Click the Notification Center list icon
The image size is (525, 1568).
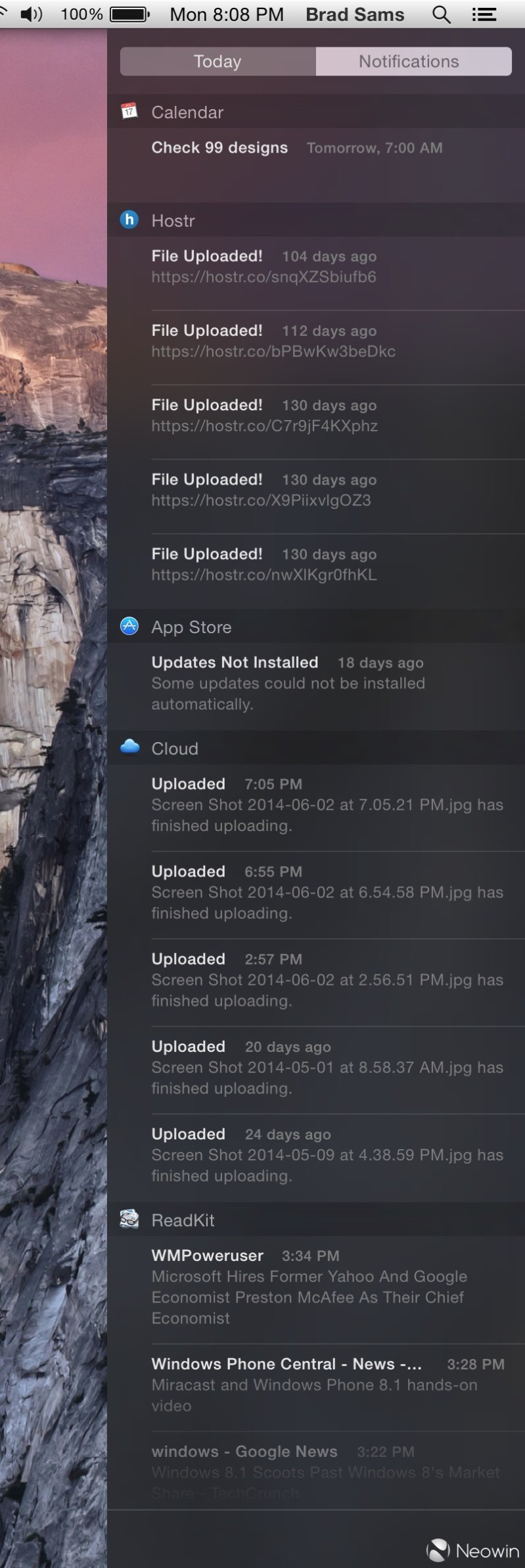click(x=484, y=14)
